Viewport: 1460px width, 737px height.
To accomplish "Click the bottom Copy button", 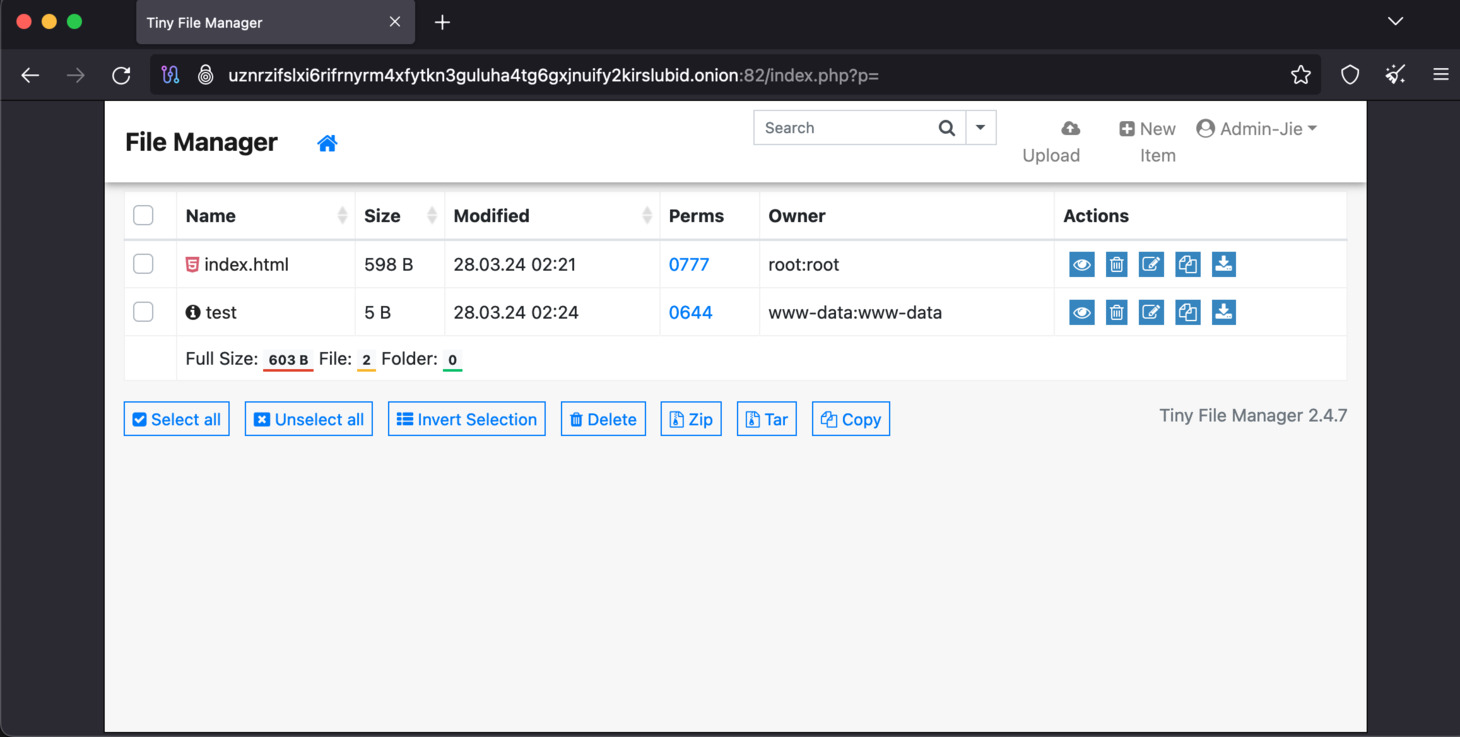I will point(851,419).
